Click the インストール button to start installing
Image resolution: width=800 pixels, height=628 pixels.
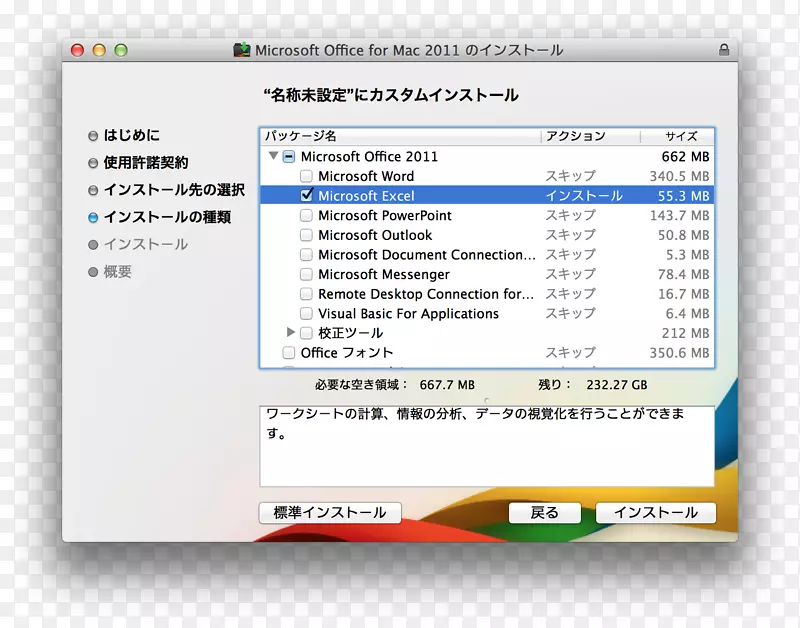tap(655, 512)
